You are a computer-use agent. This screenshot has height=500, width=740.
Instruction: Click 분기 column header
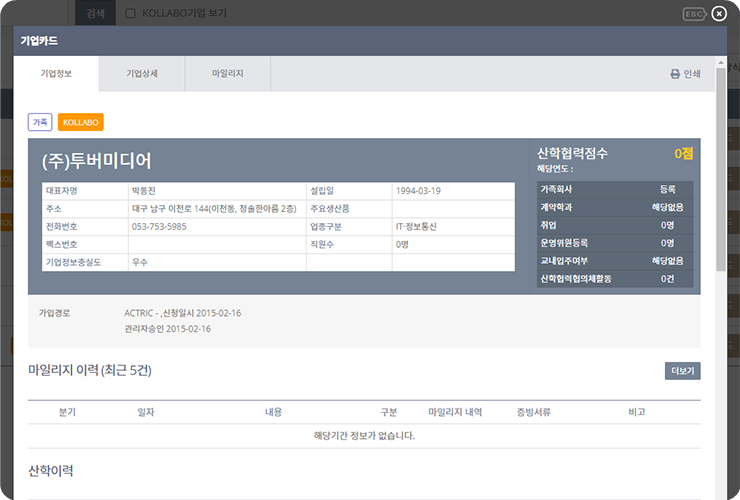pos(67,412)
